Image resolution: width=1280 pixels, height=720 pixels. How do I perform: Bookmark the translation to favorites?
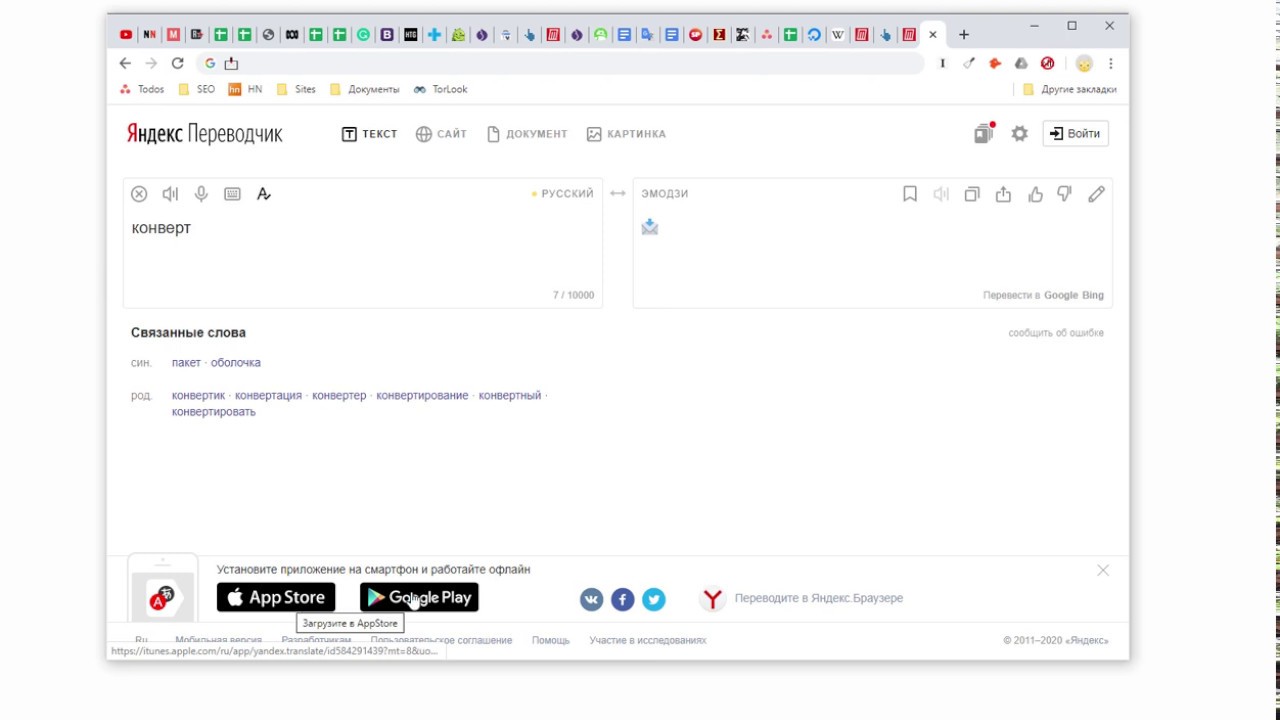910,194
